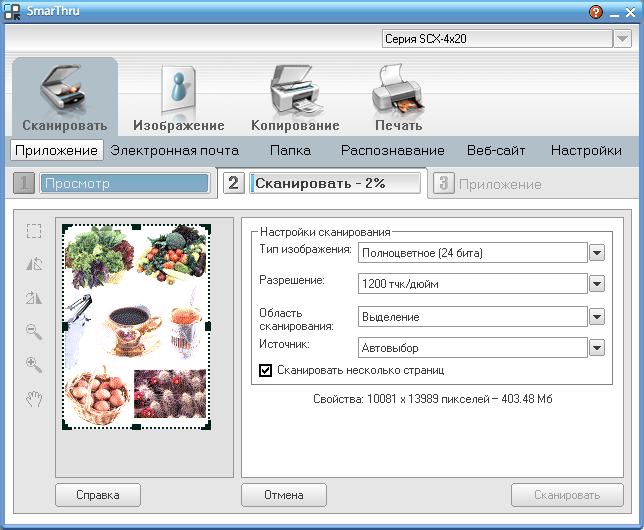Switch to the Веб-сайт tab
644x530 pixels.
496,150
